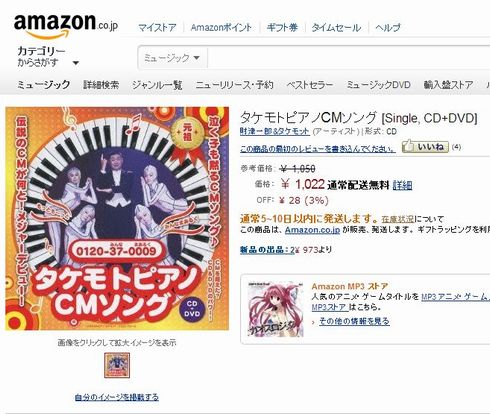The width and height of the screenshot is (490, 414).
Task: Open the マイストア header link
Action: pyautogui.click(x=157, y=28)
